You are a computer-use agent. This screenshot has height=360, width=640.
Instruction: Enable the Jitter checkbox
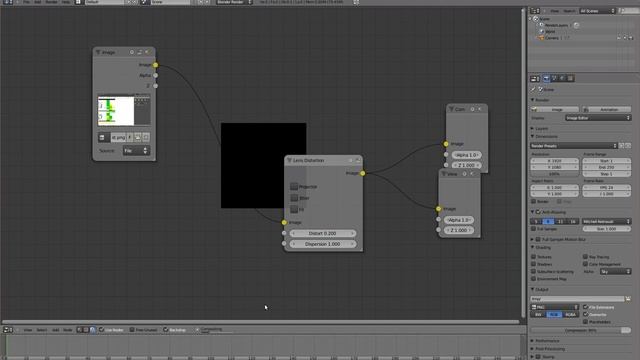pyautogui.click(x=294, y=198)
